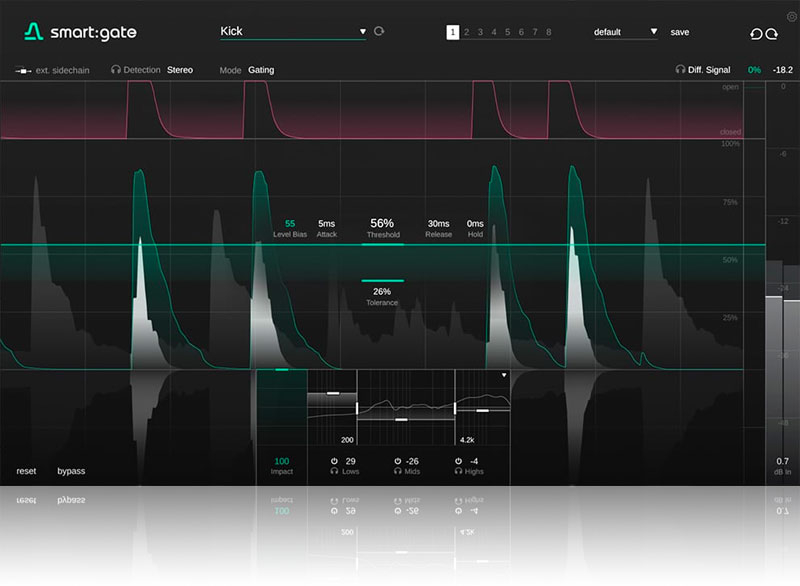Expand the frequency band panel arrow
The width and height of the screenshot is (800, 586).
pos(504,376)
